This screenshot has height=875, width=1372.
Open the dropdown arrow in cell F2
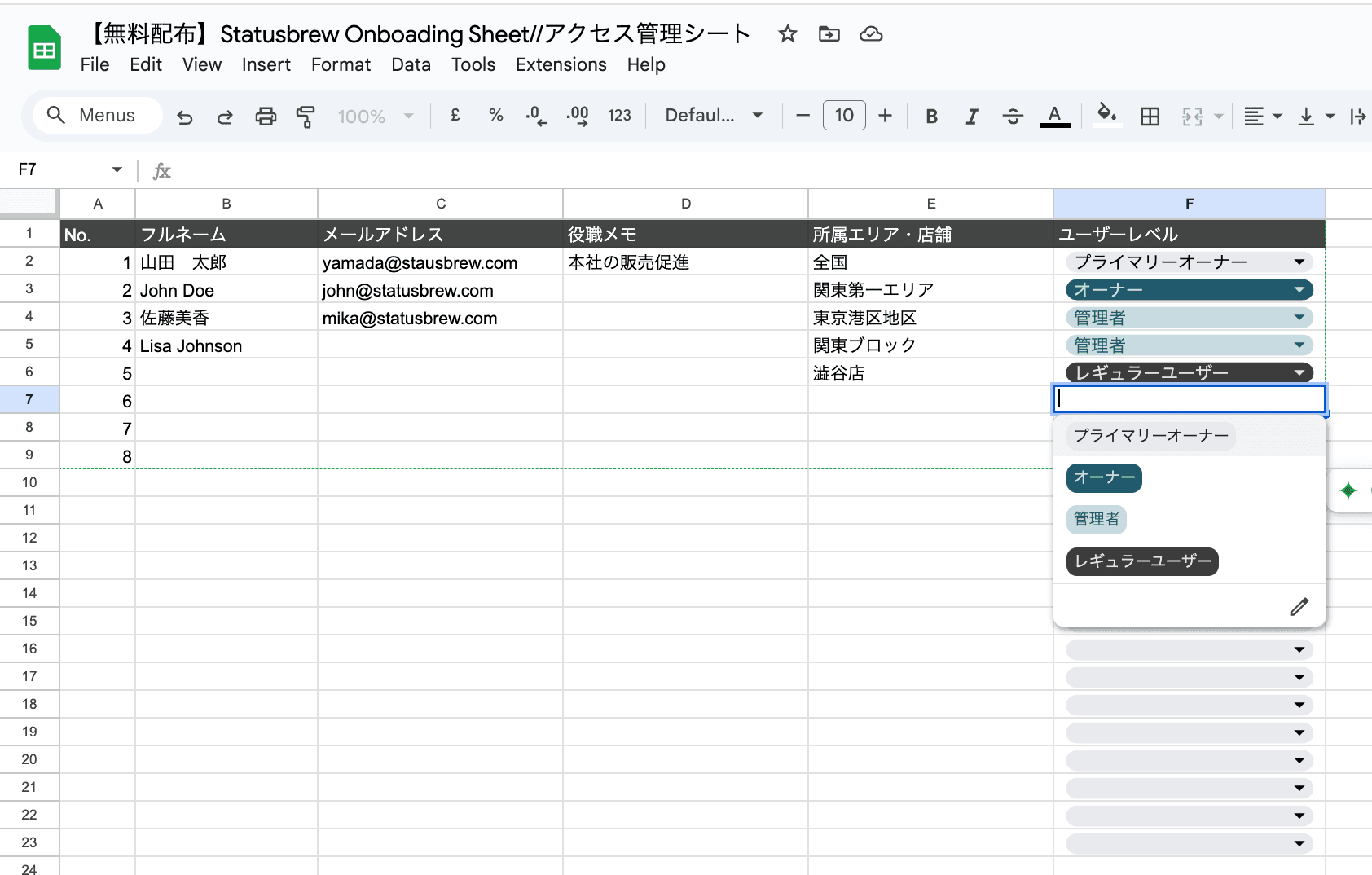(1299, 262)
